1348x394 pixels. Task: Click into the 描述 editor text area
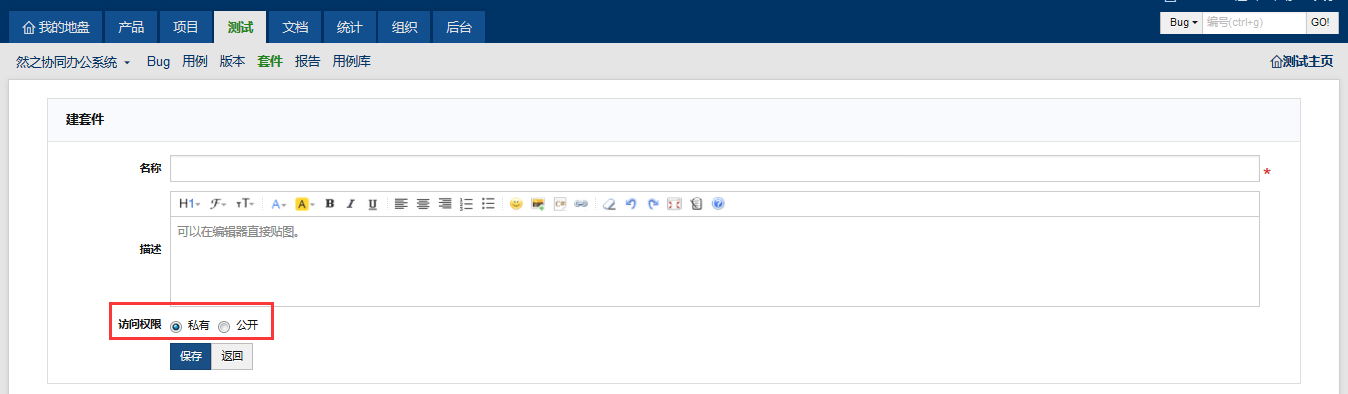point(714,261)
